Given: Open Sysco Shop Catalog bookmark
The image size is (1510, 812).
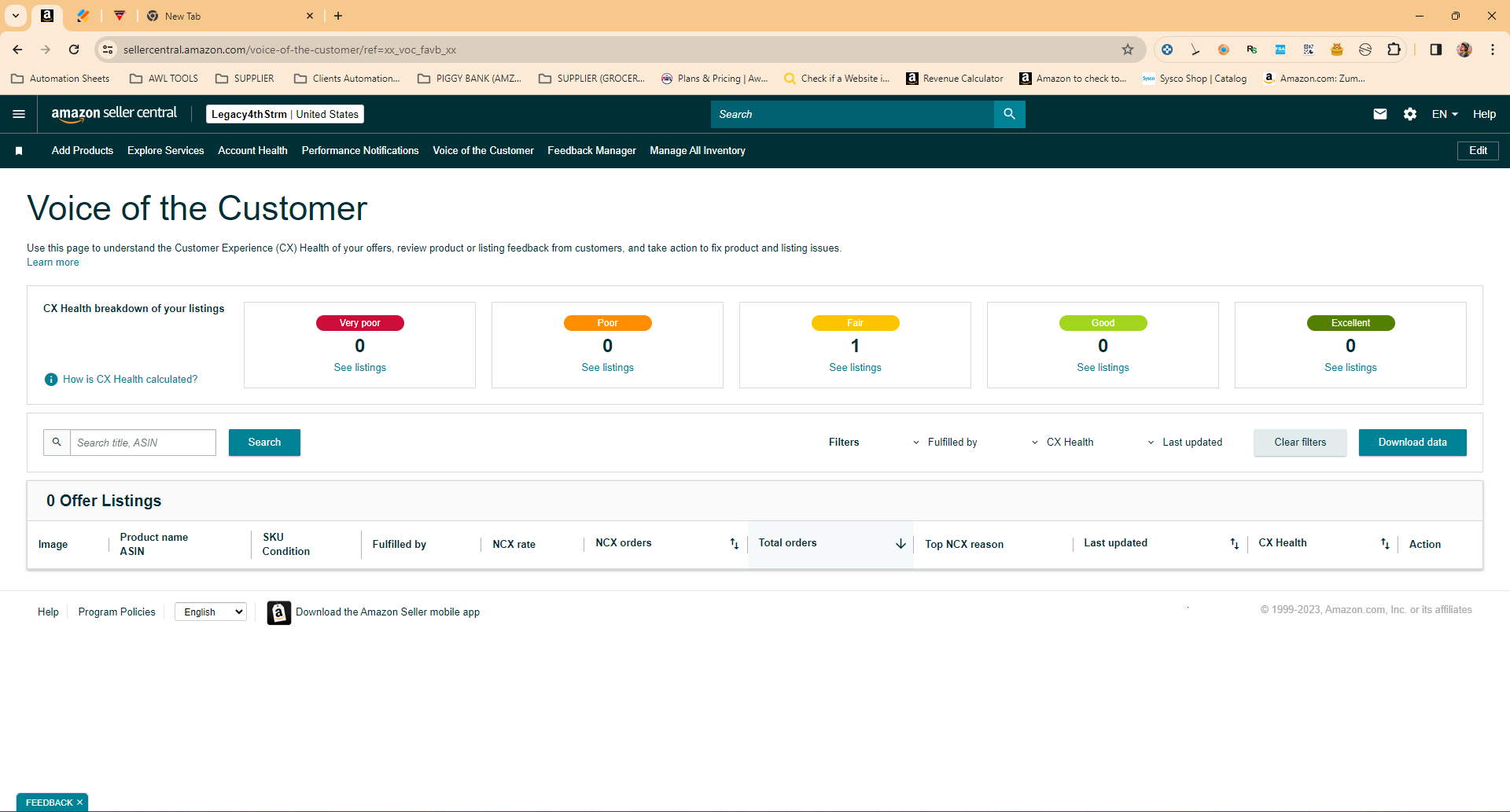Looking at the screenshot, I should pos(1195,79).
